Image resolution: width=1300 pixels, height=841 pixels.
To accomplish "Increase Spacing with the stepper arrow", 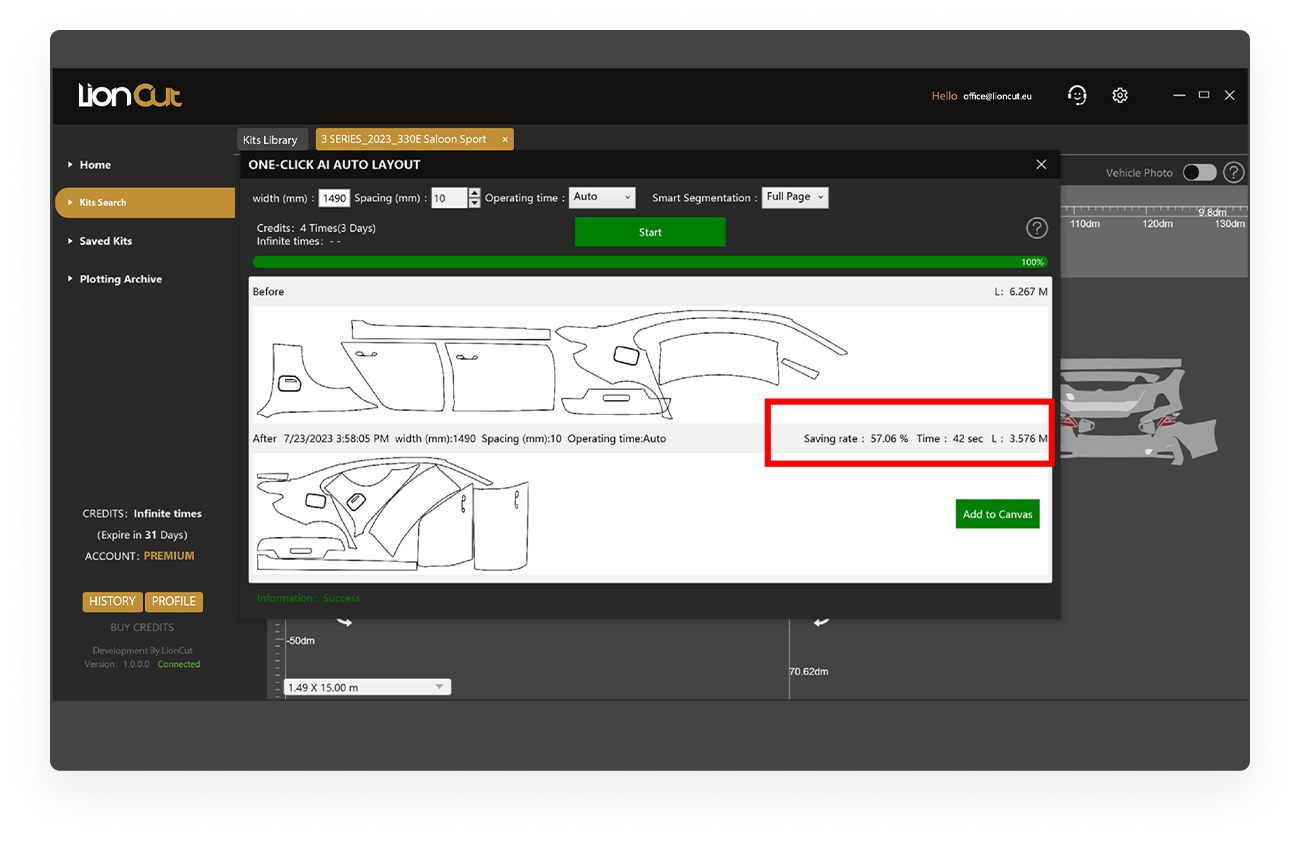I will pos(474,193).
